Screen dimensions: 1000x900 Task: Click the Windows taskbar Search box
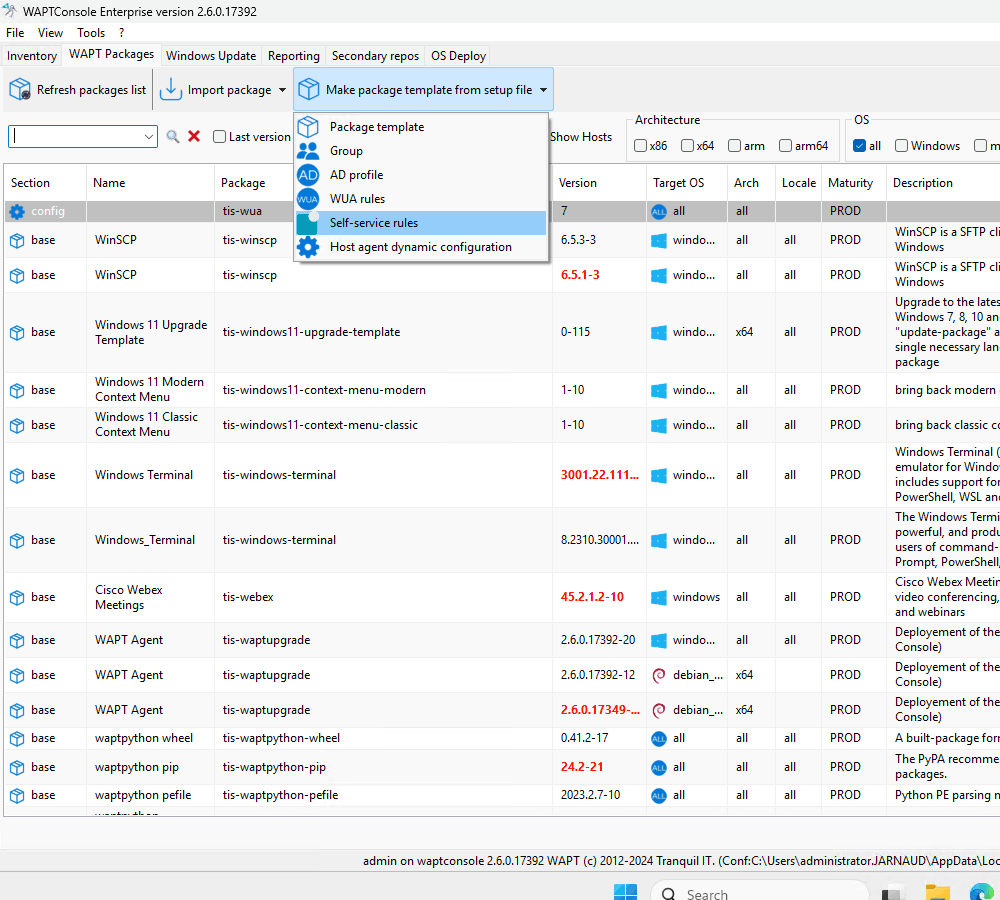point(760,892)
